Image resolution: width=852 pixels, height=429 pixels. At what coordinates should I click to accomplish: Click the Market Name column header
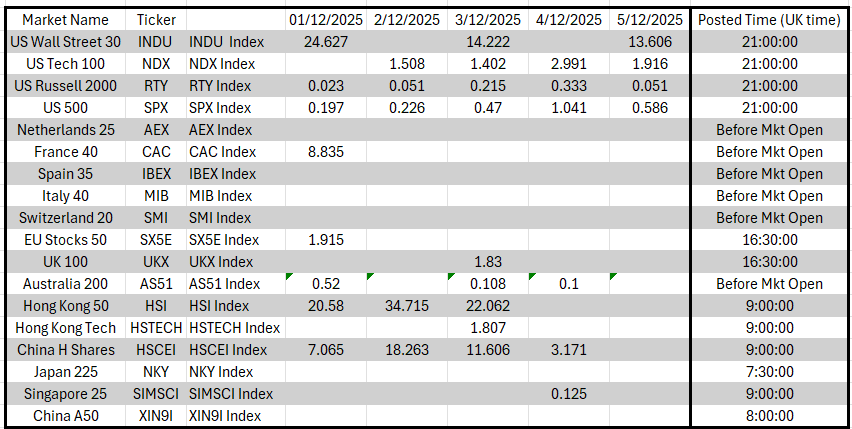coord(65,20)
